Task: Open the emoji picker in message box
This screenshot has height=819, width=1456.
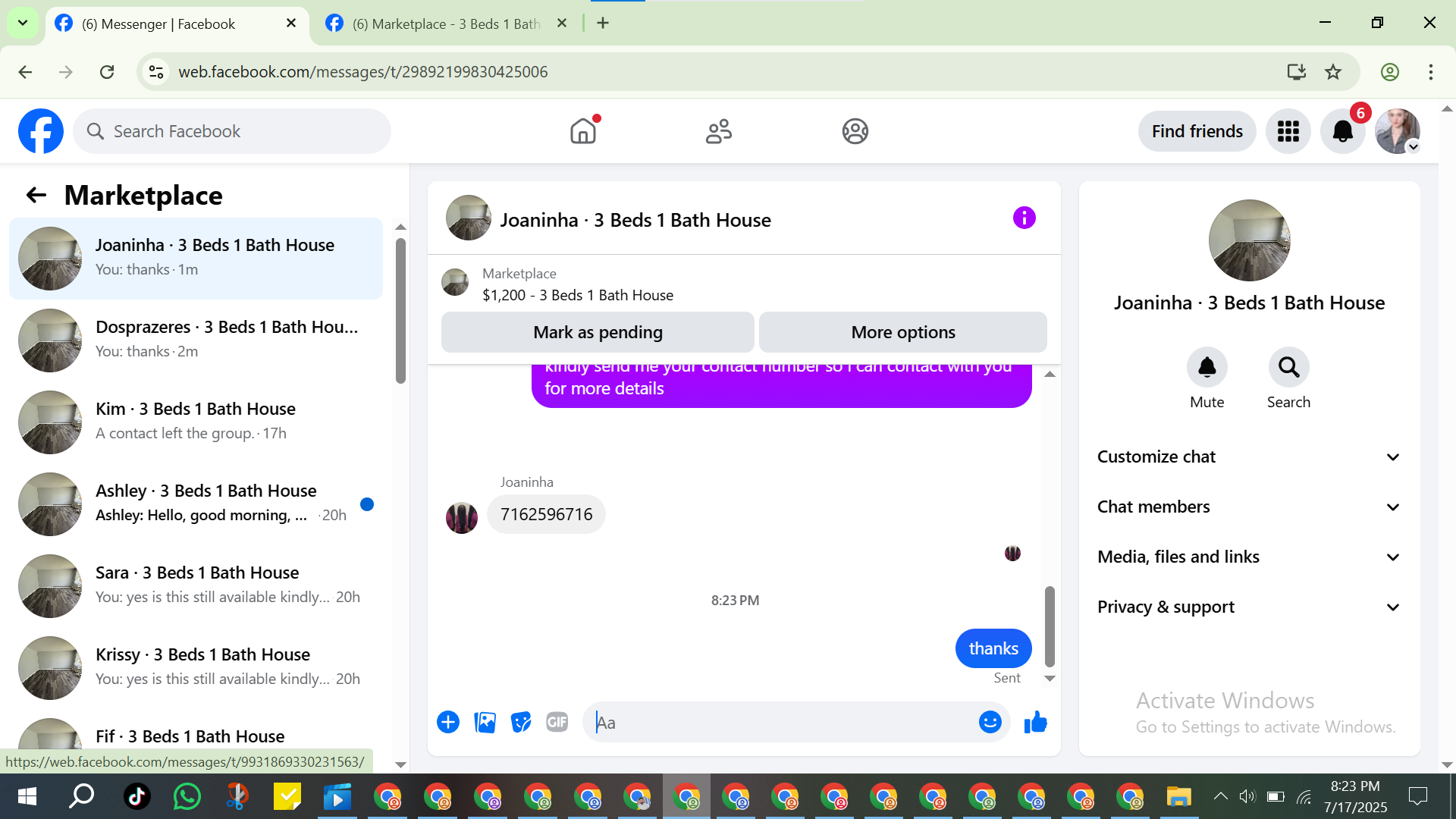Action: click(x=990, y=723)
